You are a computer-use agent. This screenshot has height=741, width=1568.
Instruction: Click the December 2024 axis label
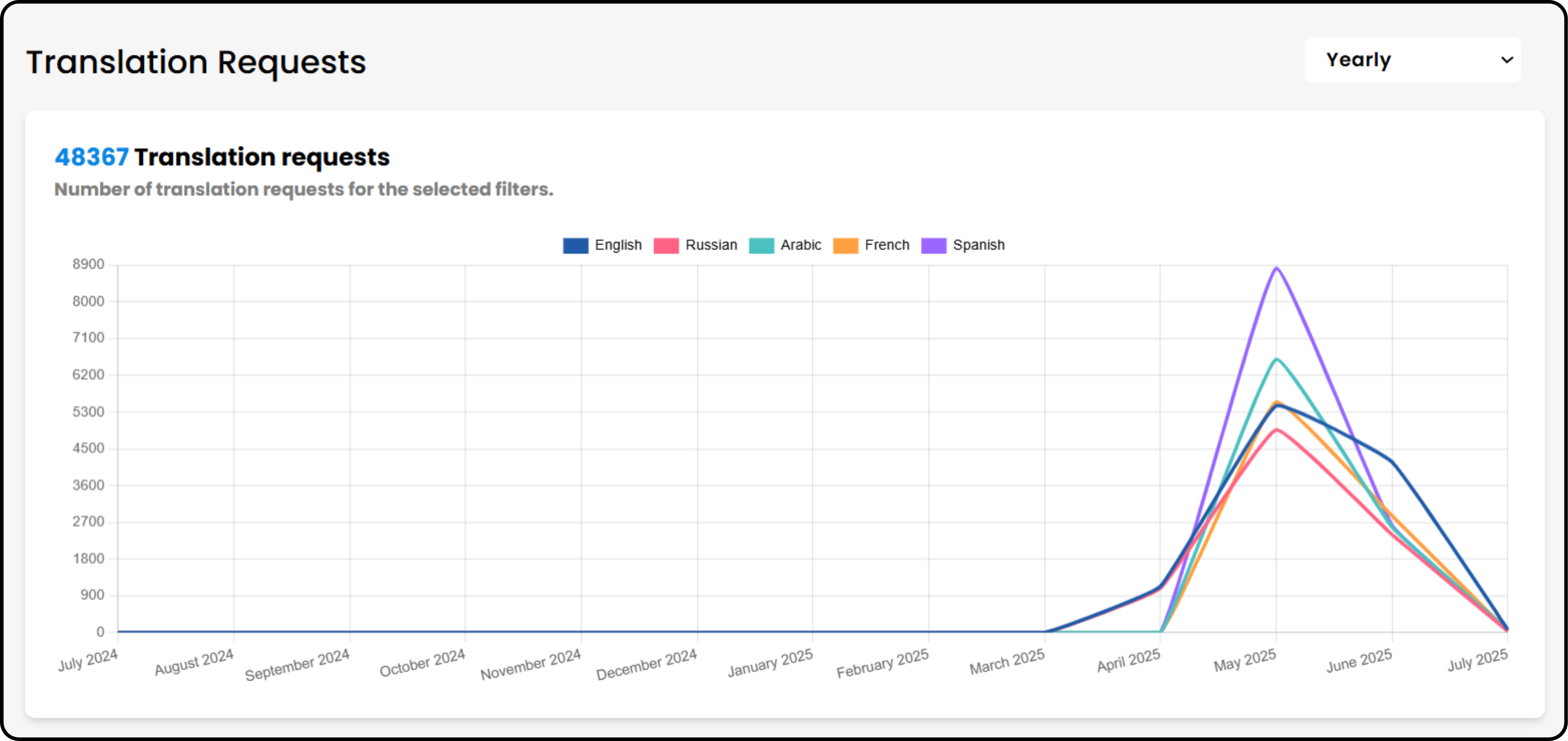pos(646,664)
